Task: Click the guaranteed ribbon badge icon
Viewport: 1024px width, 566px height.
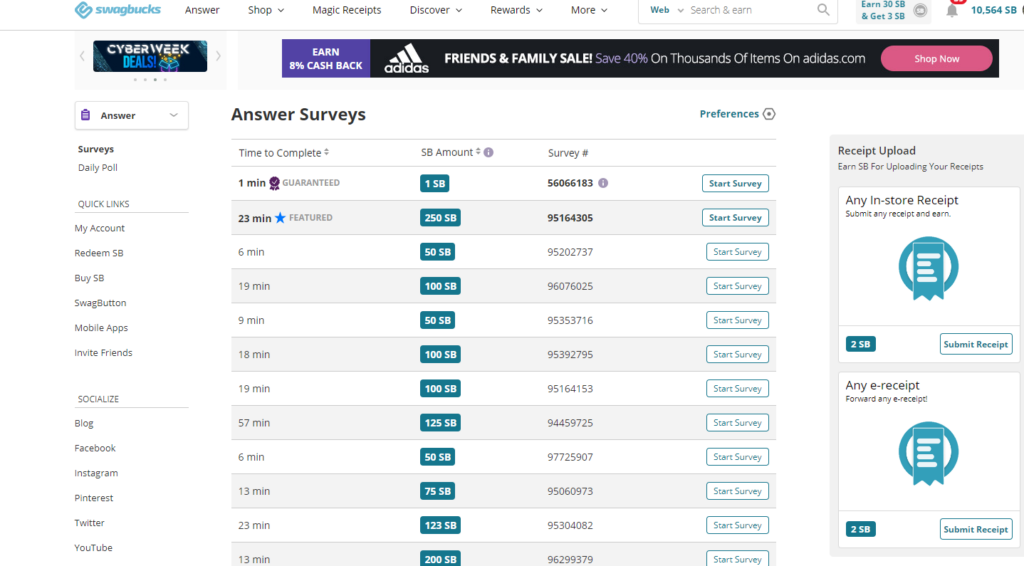Action: coord(275,183)
